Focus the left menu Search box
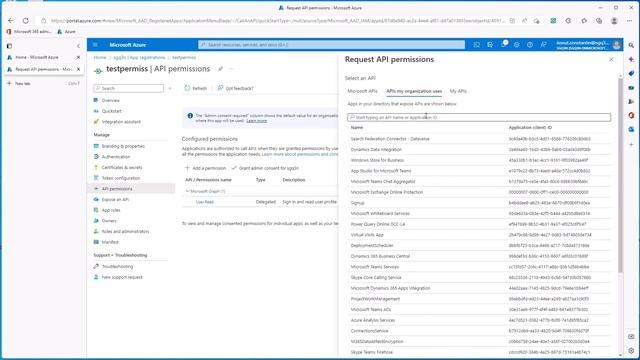The image size is (640, 360). pyautogui.click(x=129, y=88)
